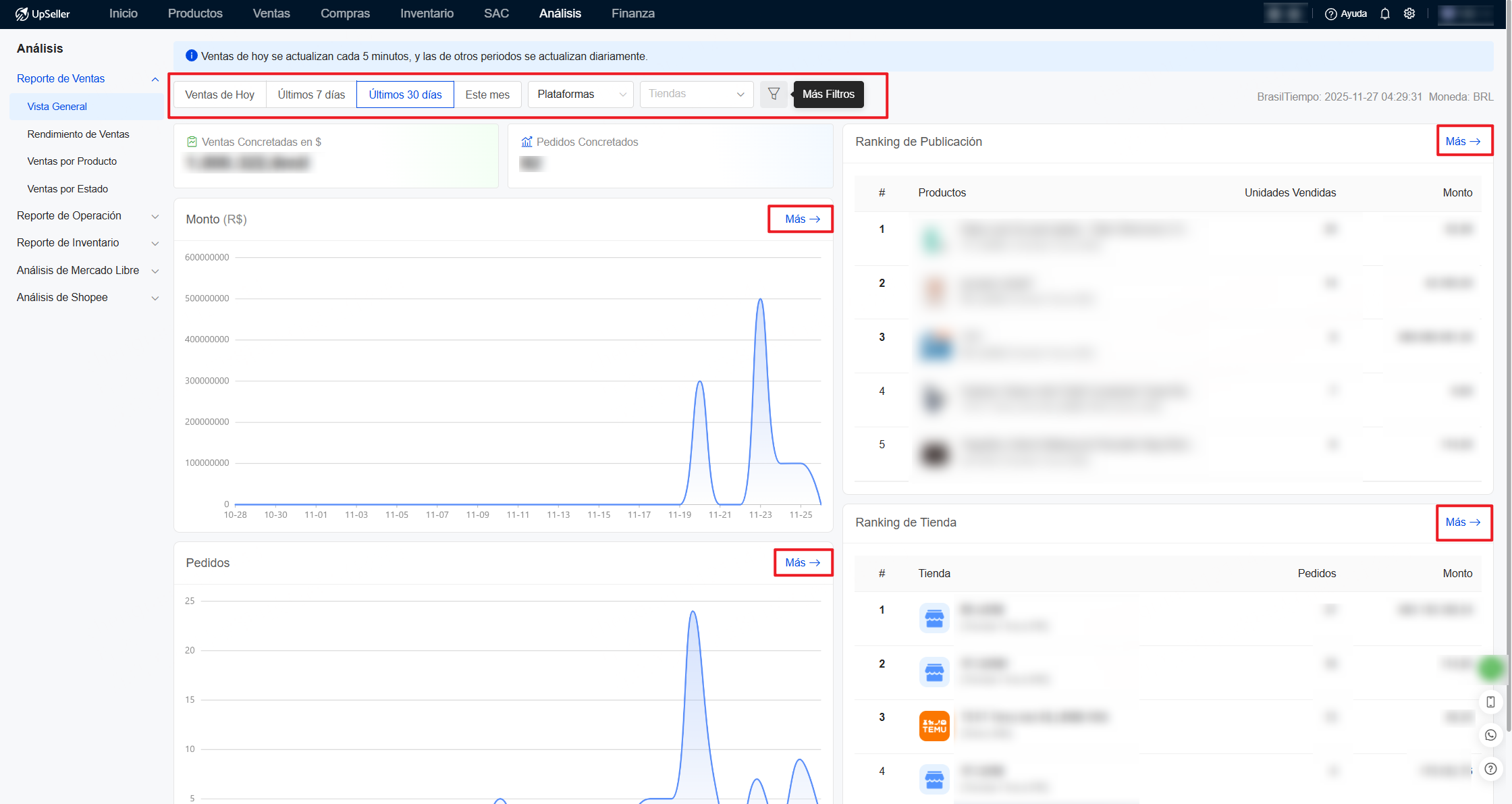Click Más link in Pedidos chart
The image size is (1512, 804).
coord(803,562)
